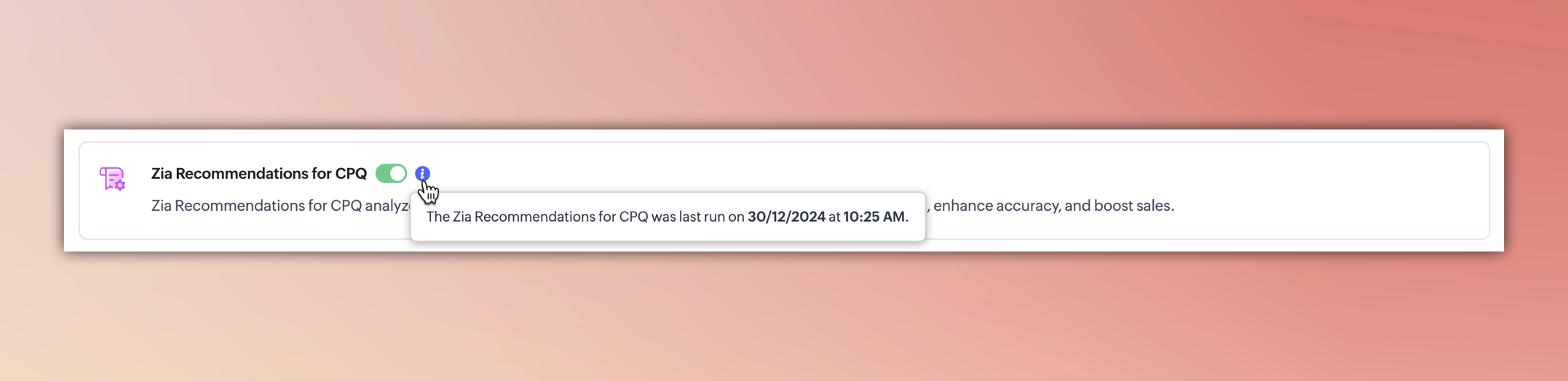Click the white knob of the green toggle
This screenshot has width=1568, height=381.
pos(397,174)
